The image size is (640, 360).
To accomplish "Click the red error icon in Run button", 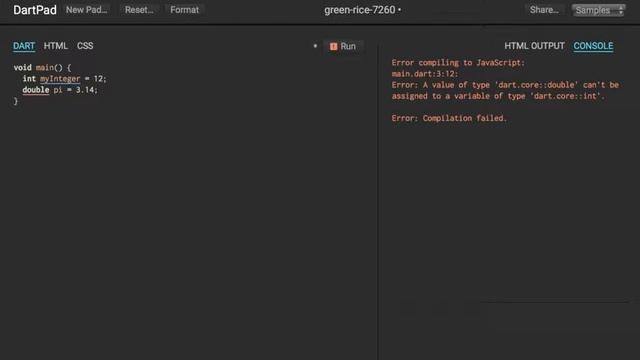I will pyautogui.click(x=333, y=47).
